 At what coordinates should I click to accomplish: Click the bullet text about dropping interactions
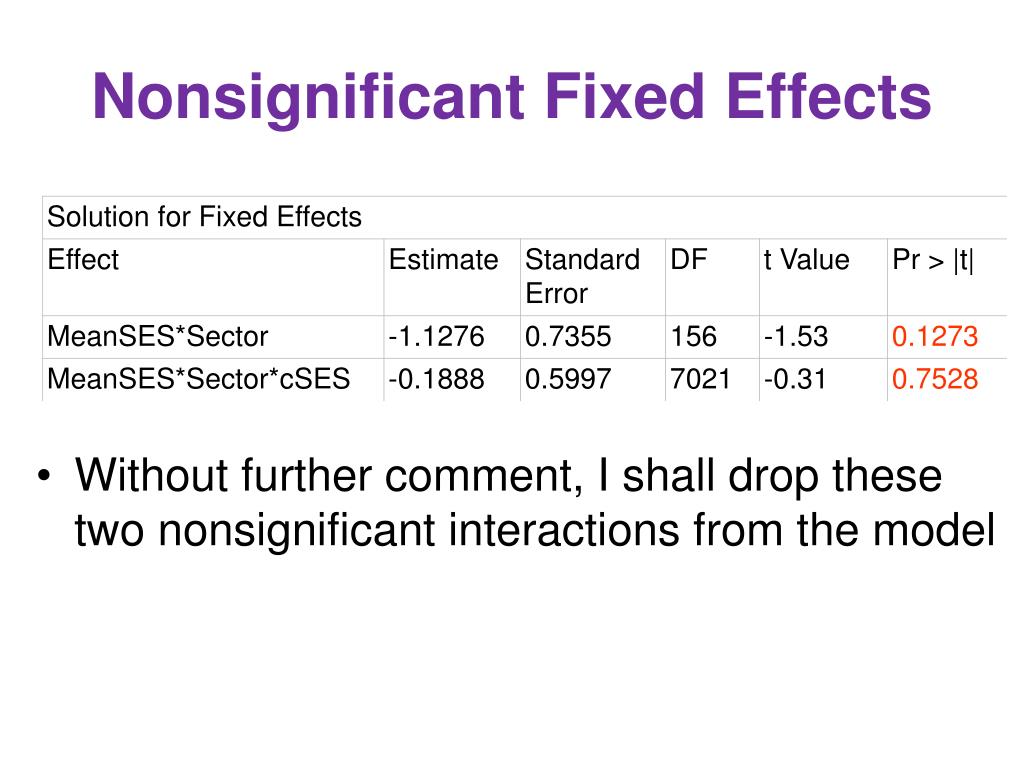point(534,502)
